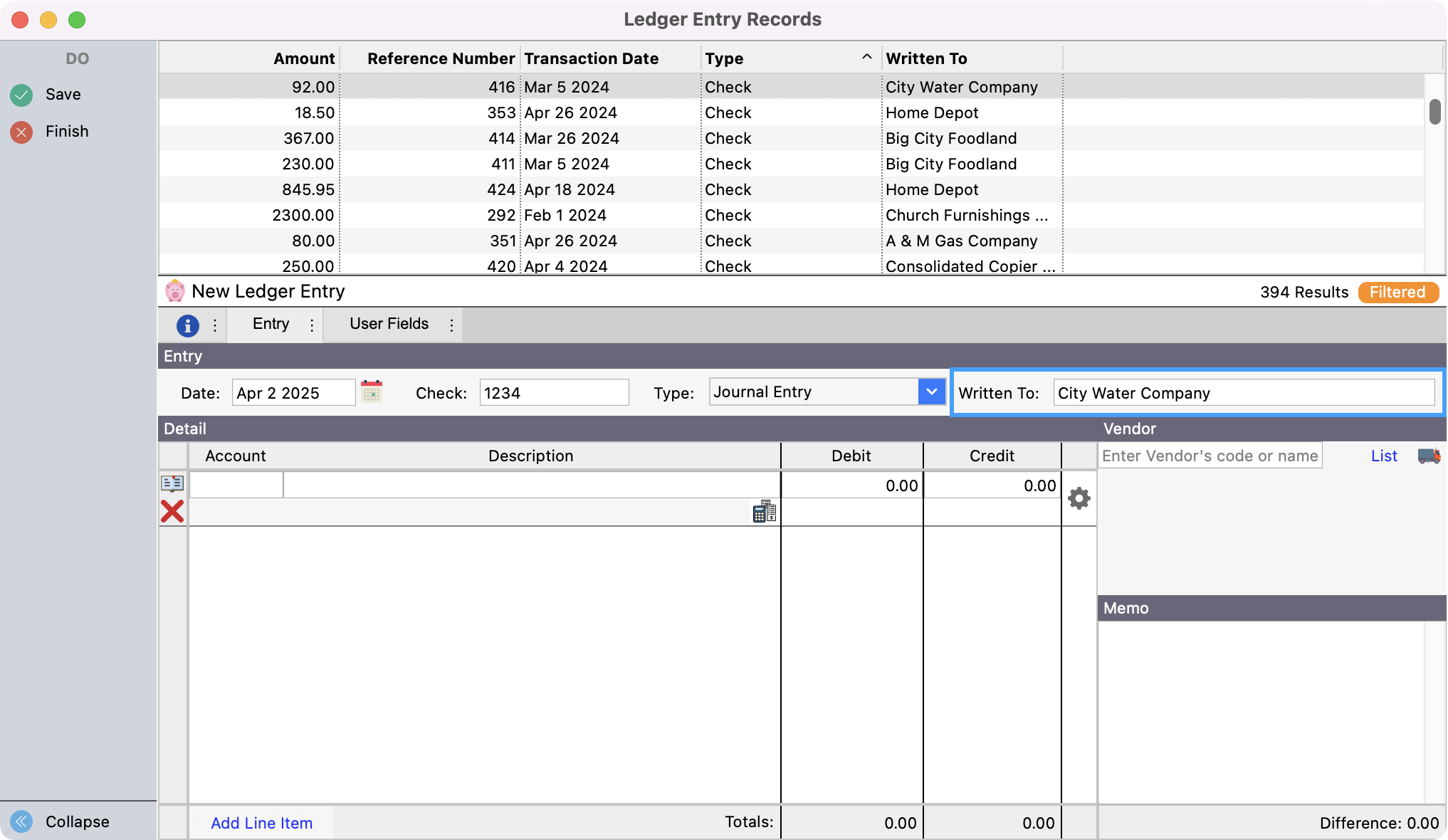
Task: Open the User Fields tab options dots
Action: (451, 325)
